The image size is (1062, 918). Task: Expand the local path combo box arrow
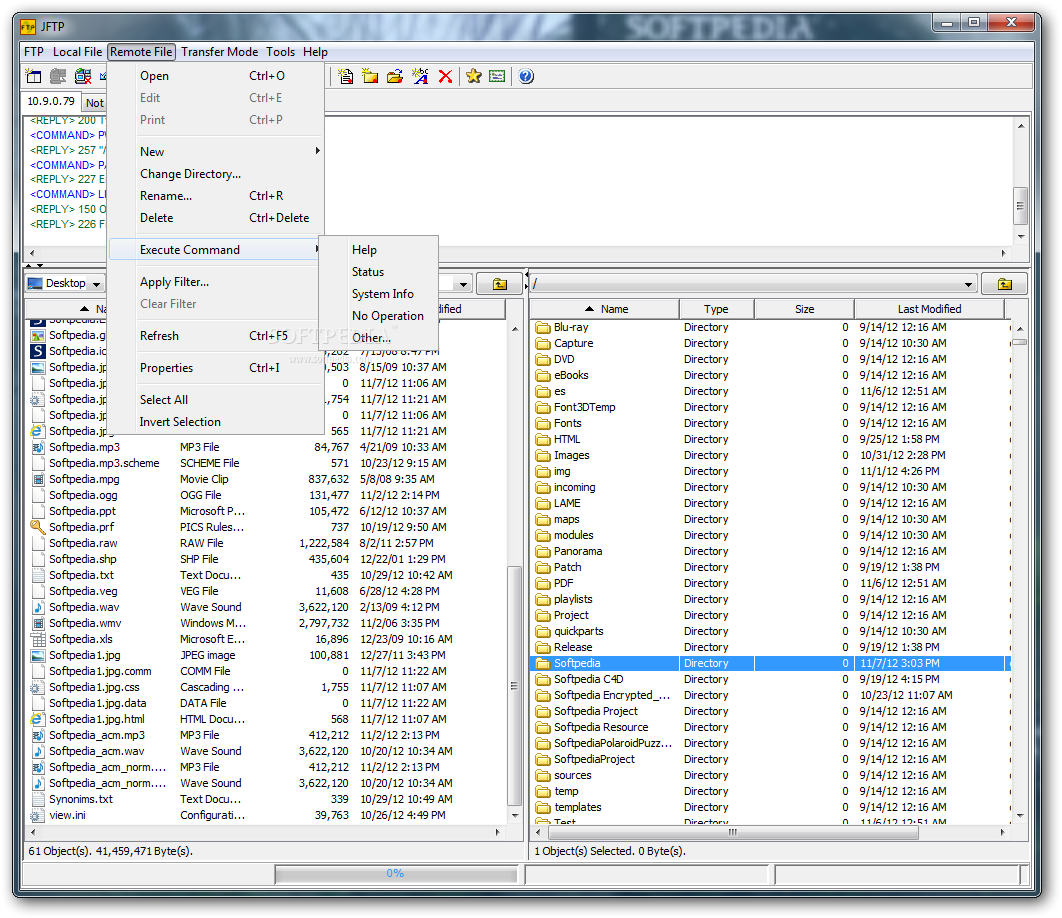pos(463,284)
